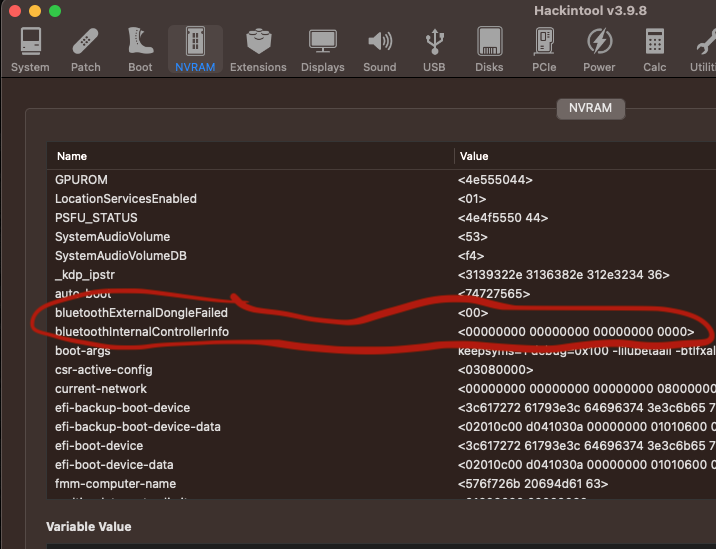The width and height of the screenshot is (716, 549).
Task: Minimize the Hackintool window
Action: [35, 11]
